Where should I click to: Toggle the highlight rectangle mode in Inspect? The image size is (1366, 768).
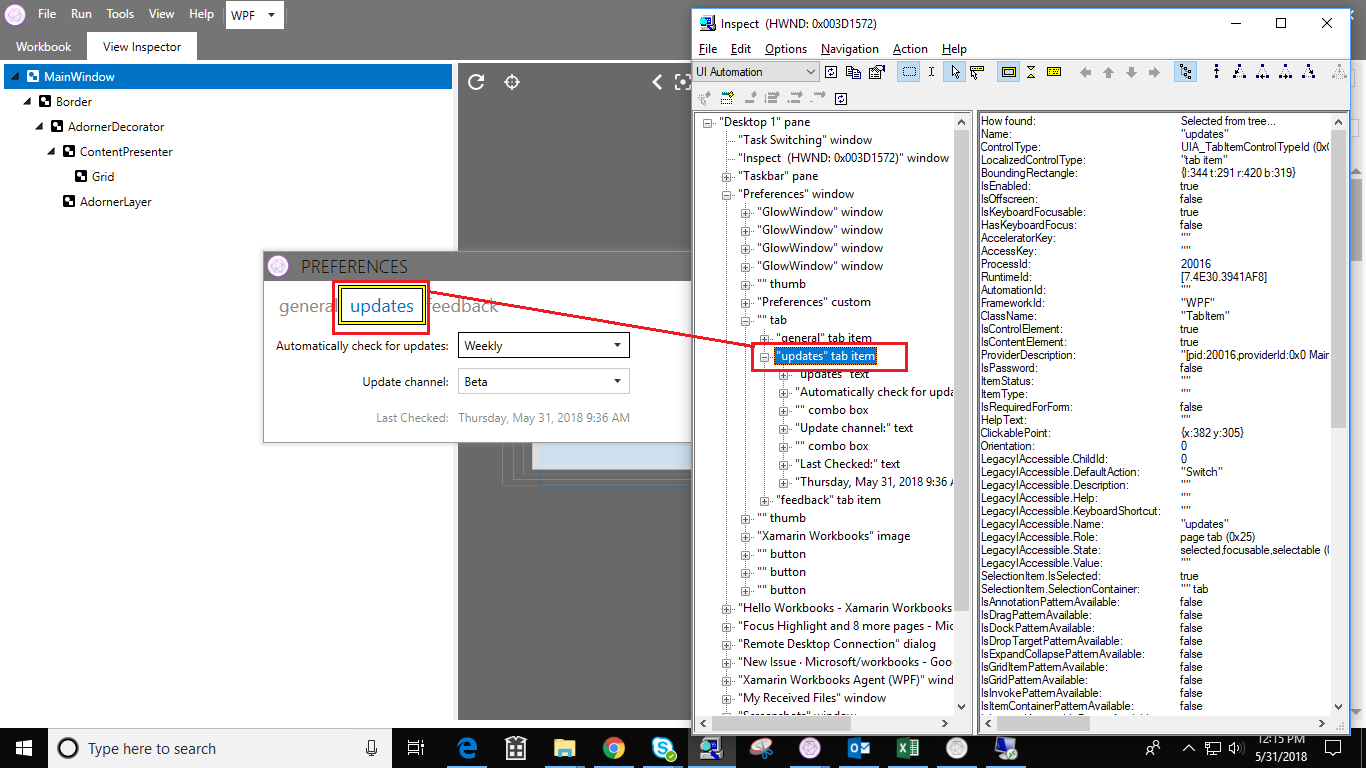(x=1009, y=71)
